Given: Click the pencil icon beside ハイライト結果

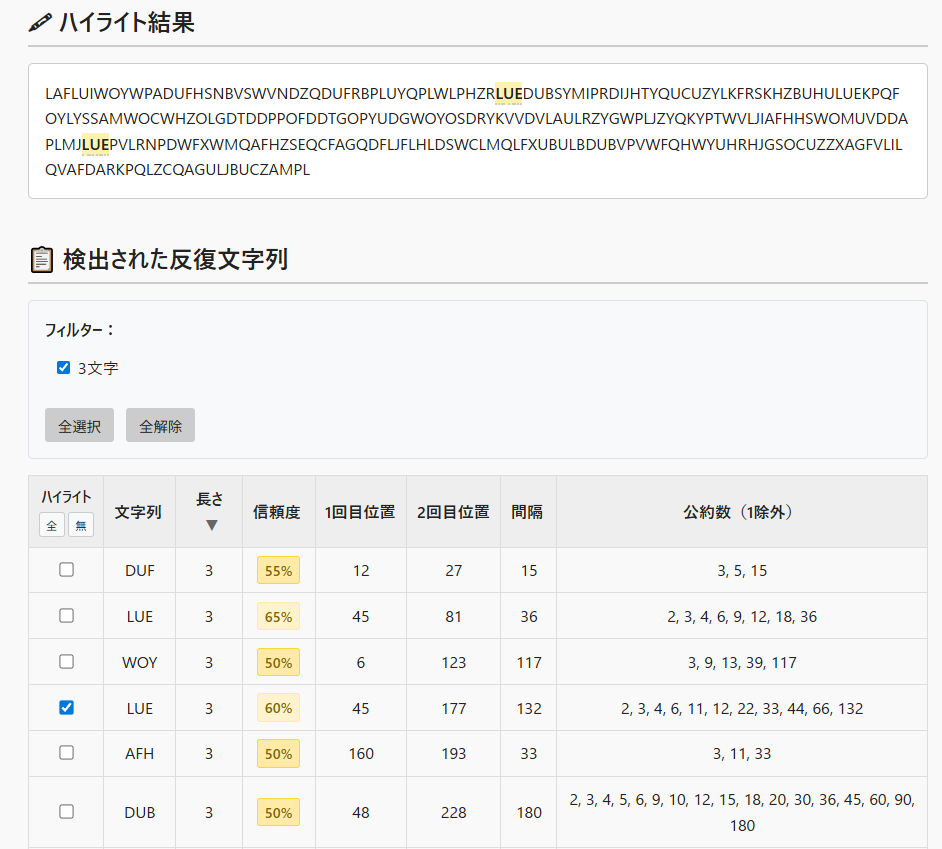Looking at the screenshot, I should (40, 23).
